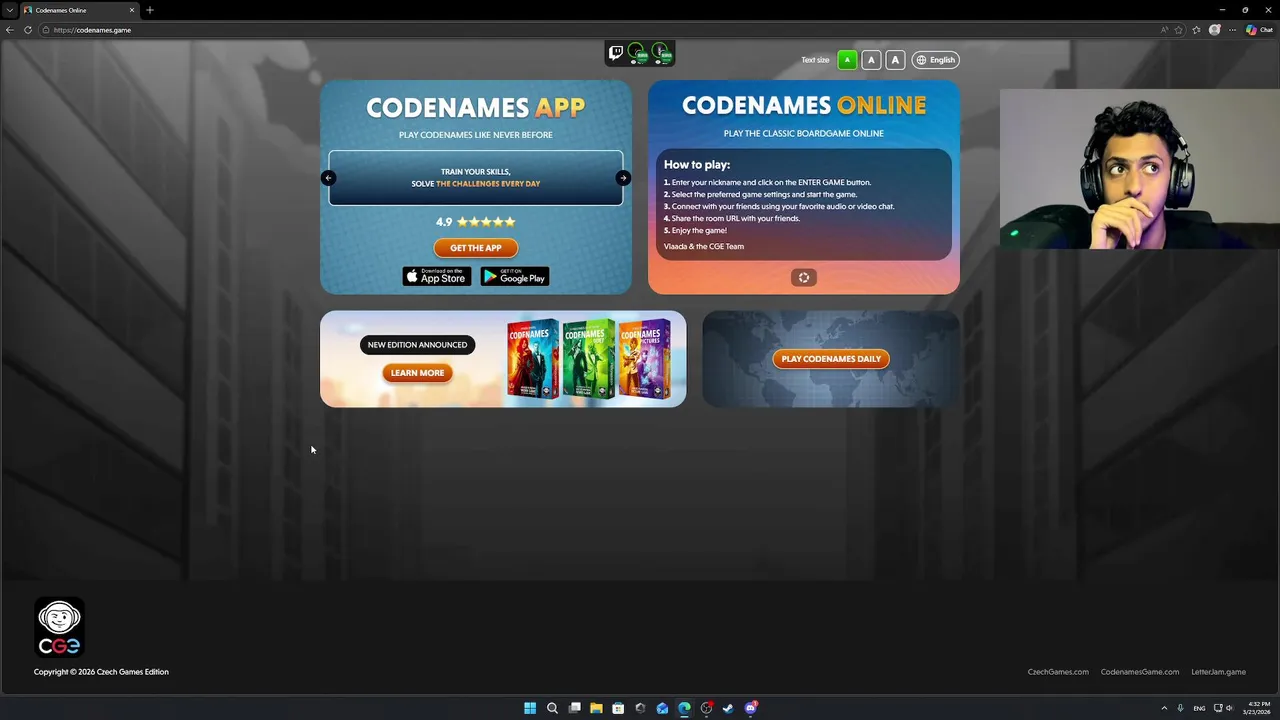Screen dimensions: 1280x720
Task: Close the Codenames Online tab
Action: pos(132,10)
